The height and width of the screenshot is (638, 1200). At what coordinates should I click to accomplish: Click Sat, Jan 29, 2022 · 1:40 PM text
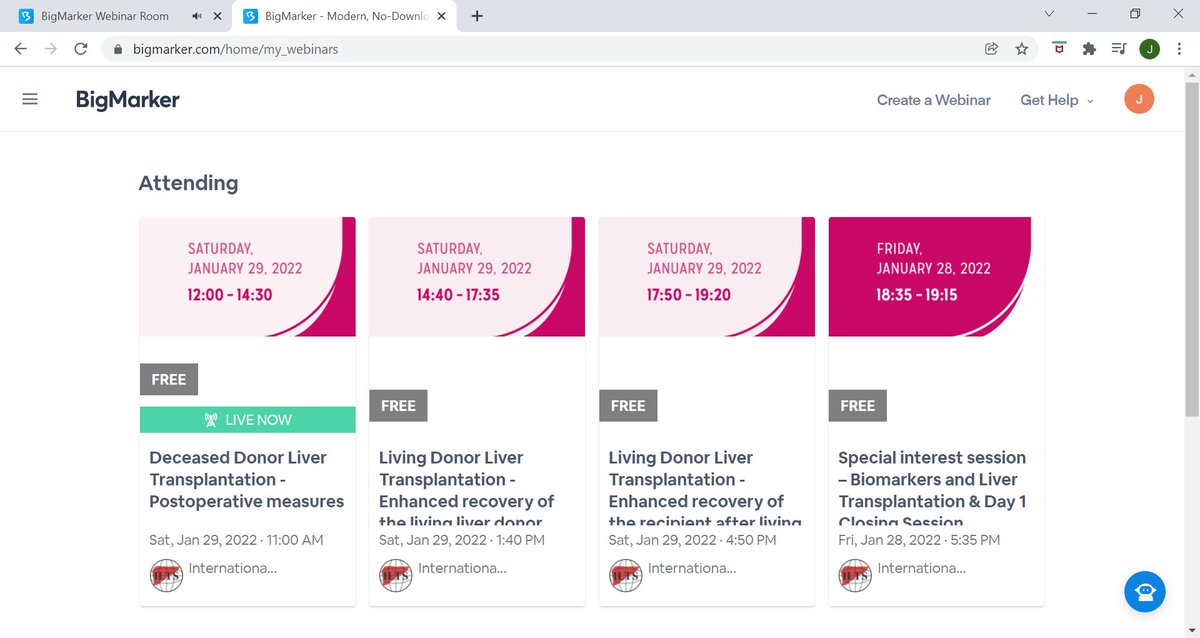coord(462,540)
